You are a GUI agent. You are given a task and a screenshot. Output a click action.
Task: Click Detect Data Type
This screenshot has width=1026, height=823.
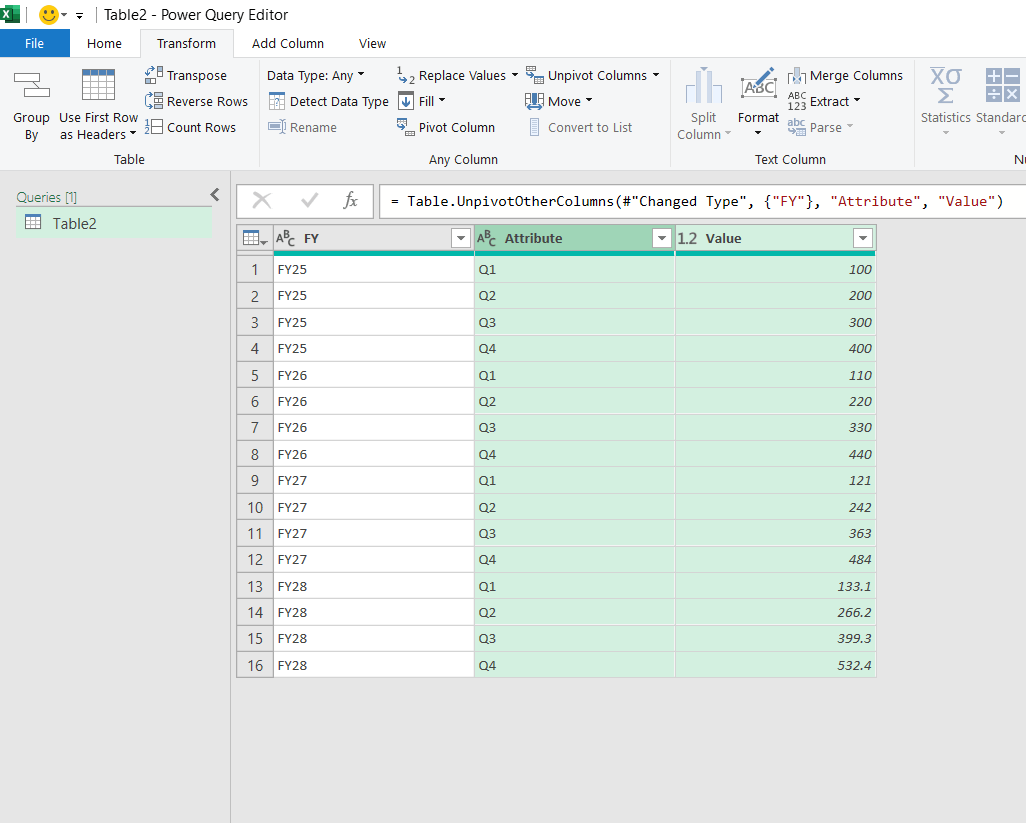(x=329, y=101)
